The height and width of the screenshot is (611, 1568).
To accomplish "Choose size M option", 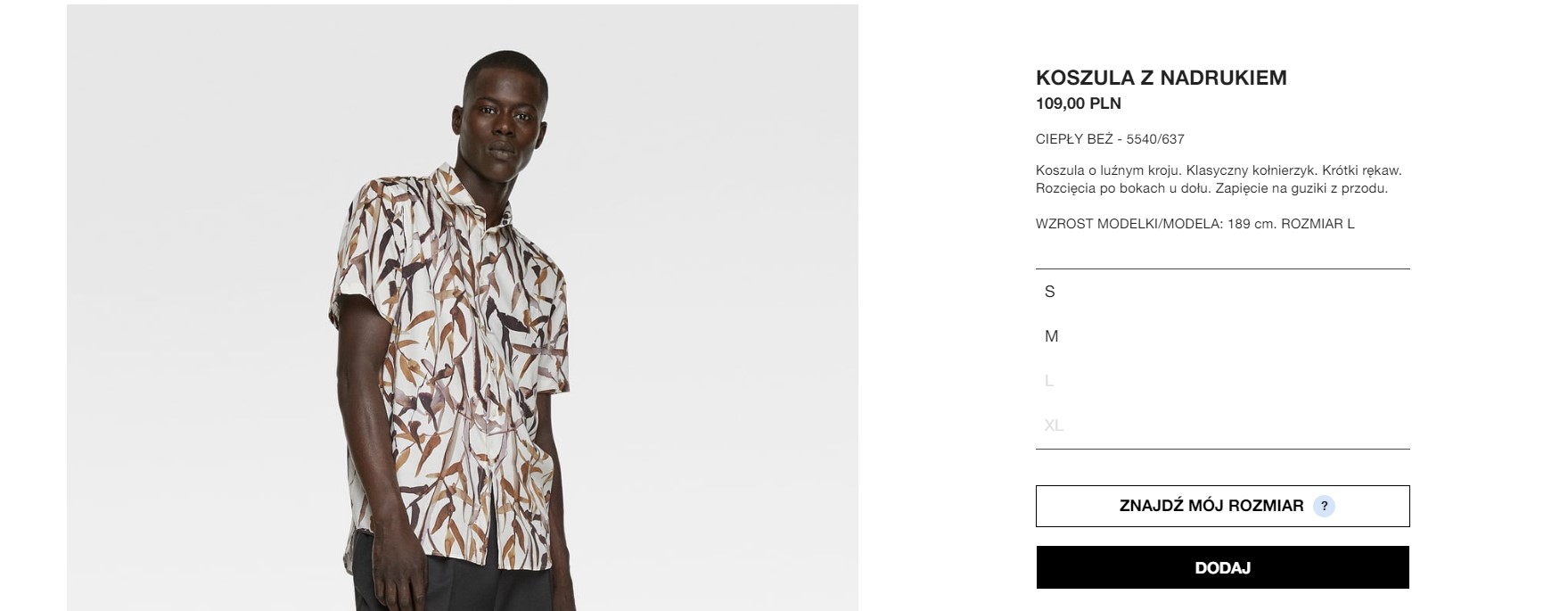I will point(1222,336).
